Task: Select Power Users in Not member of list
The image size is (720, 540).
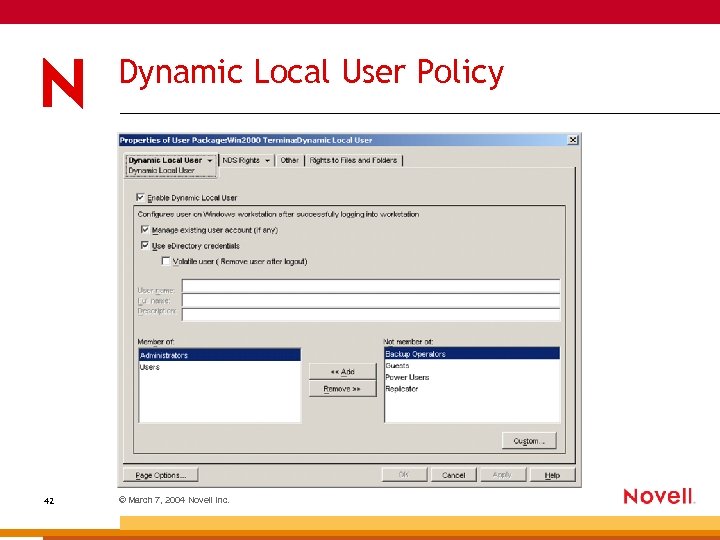Action: (x=472, y=377)
